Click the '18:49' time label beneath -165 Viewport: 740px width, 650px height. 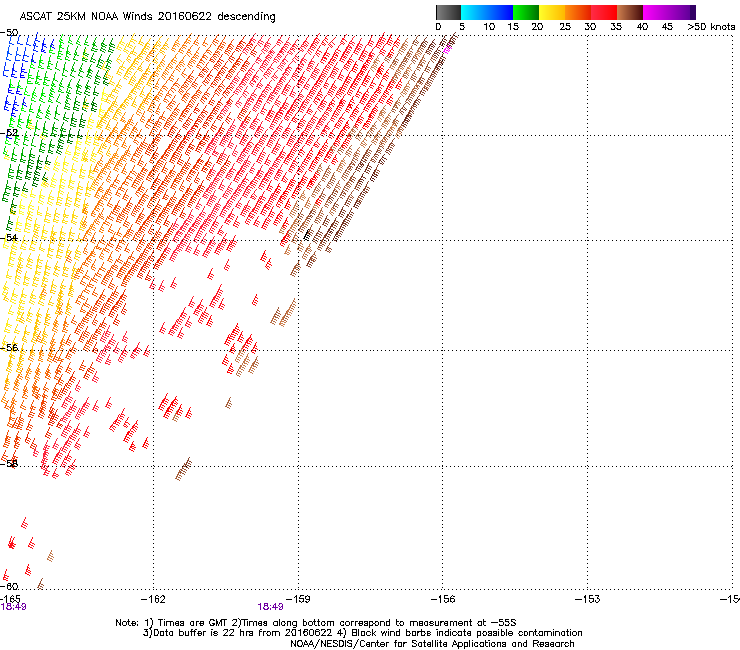pos(13,607)
